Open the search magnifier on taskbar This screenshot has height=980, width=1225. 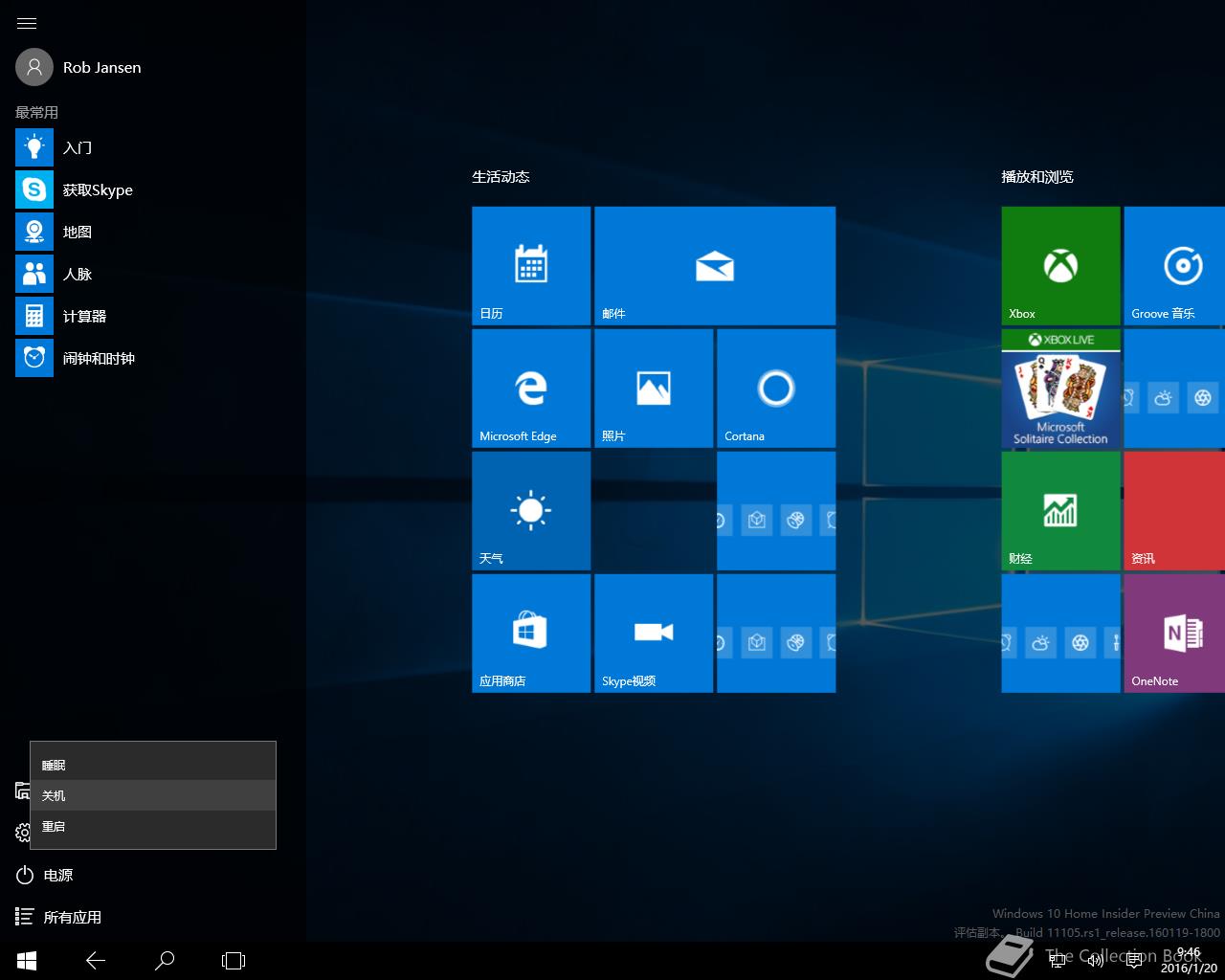click(165, 960)
